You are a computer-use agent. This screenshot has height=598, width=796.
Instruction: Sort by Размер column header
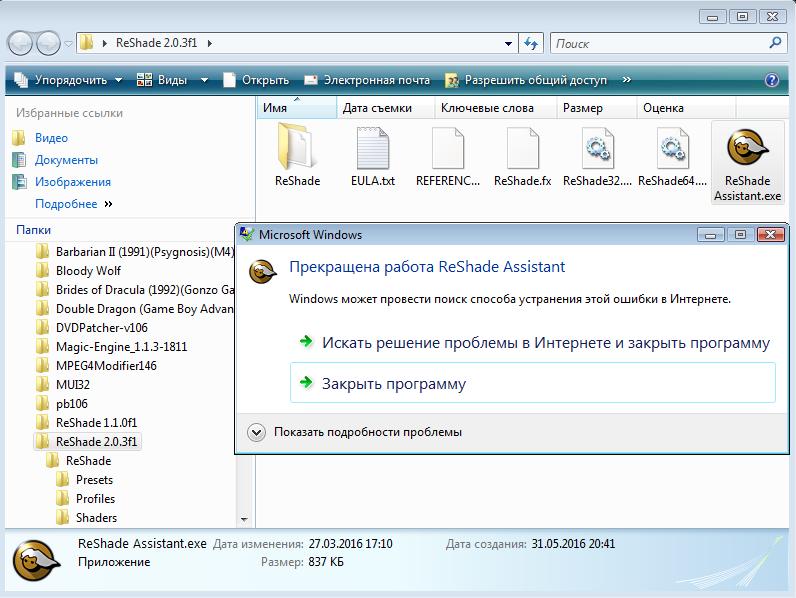[597, 108]
